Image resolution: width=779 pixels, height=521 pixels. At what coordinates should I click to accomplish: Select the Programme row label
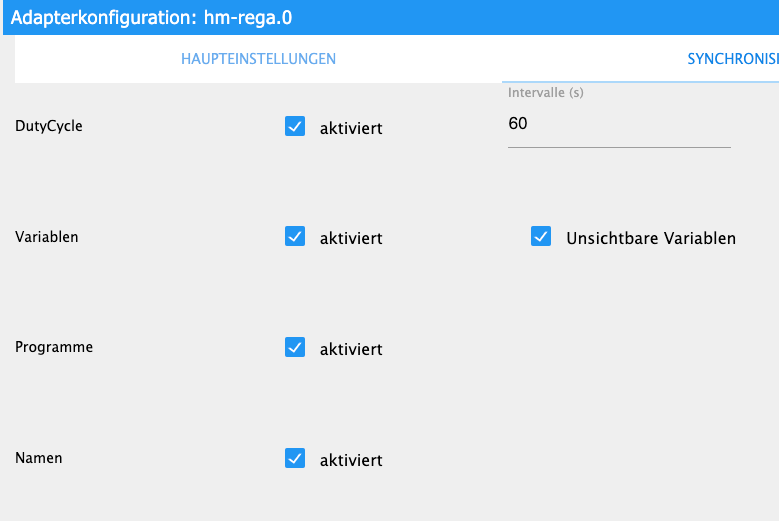coord(54,347)
